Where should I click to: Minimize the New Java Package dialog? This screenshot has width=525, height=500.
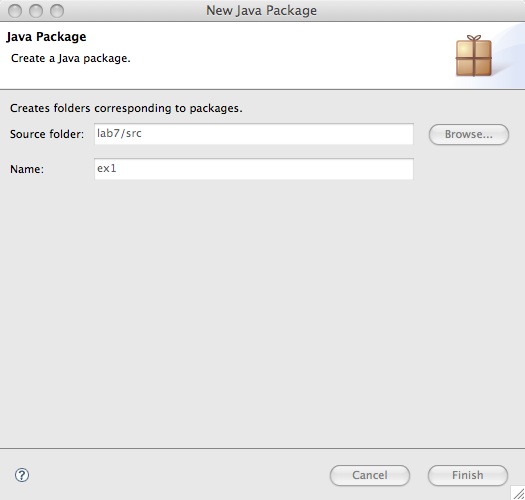(x=36, y=11)
